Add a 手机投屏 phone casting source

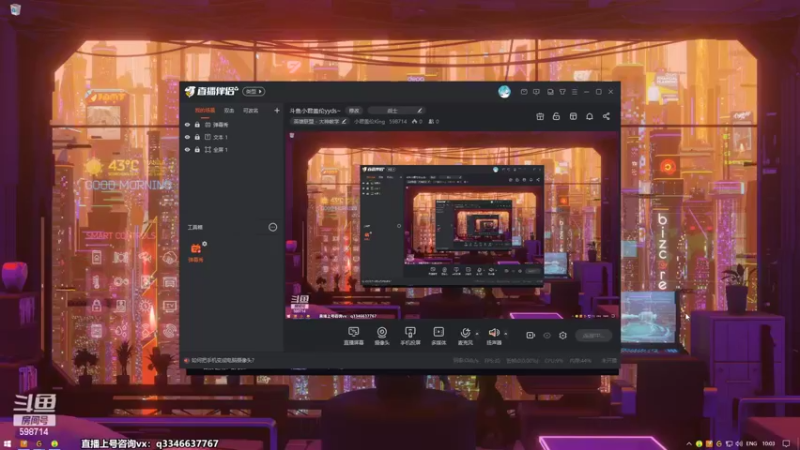[410, 336]
